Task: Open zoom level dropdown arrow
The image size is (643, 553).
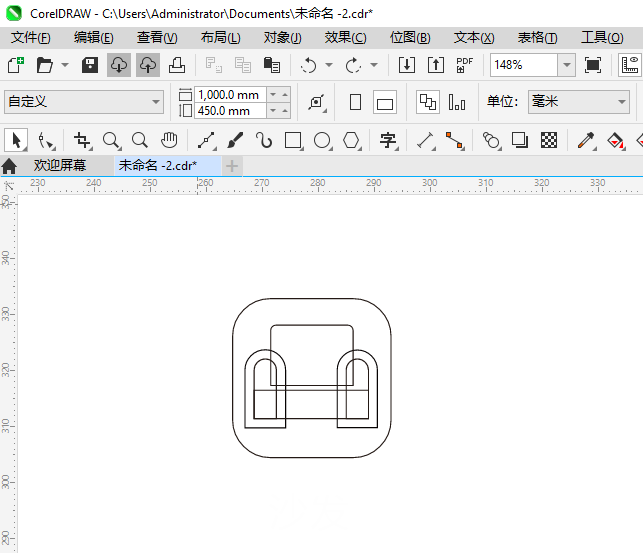Action: click(567, 65)
